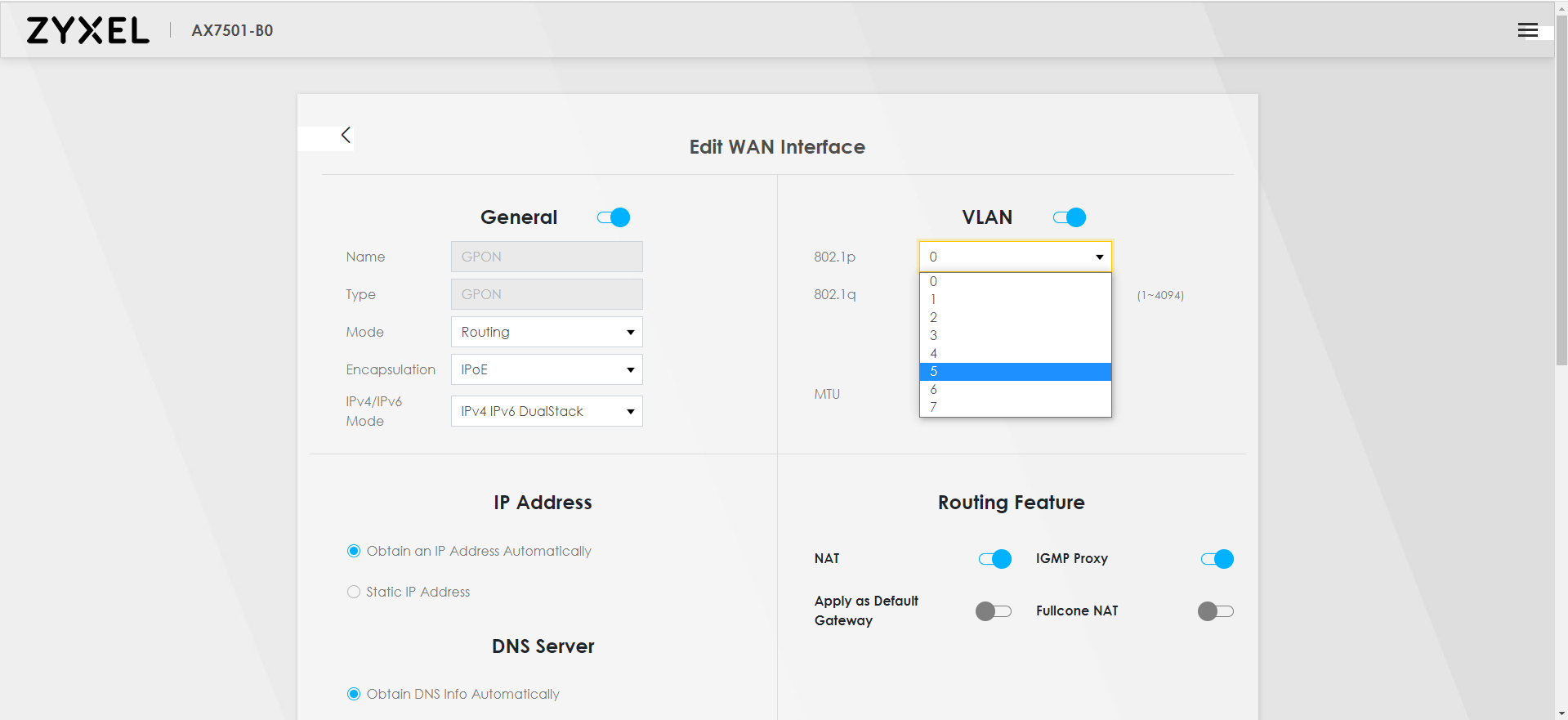Pick value 2 in the dropdown list
Screen dimensions: 1568x720
[x=1015, y=318]
